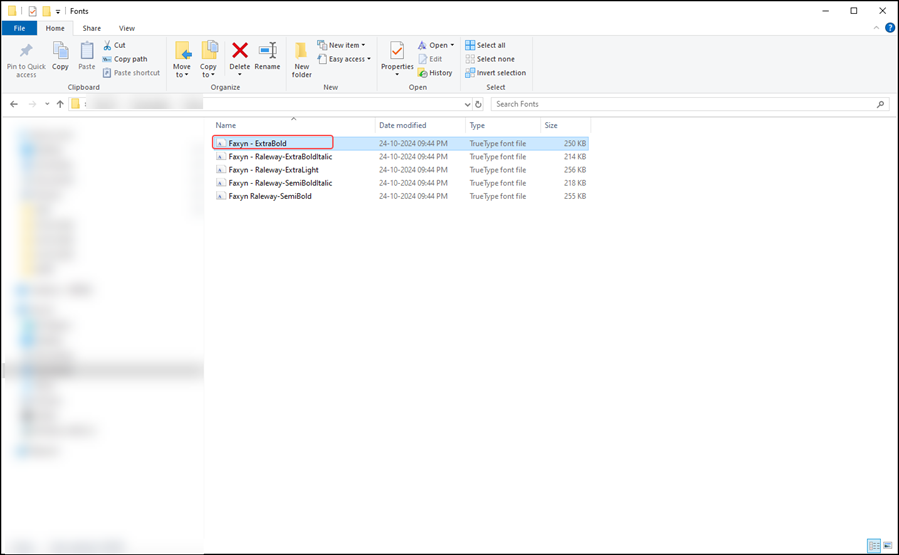Expand the Move to dropdown
Image resolution: width=899 pixels, height=555 pixels.
point(182,75)
